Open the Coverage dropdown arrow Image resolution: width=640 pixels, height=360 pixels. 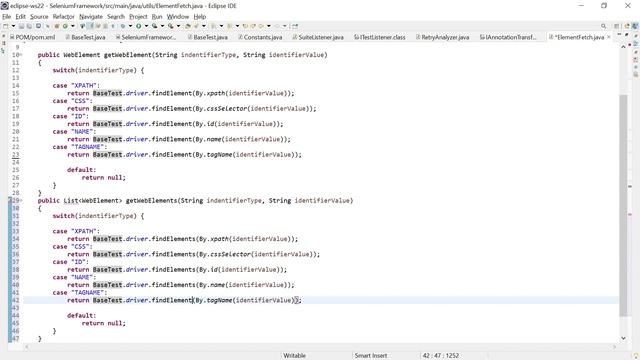tap(162, 26)
